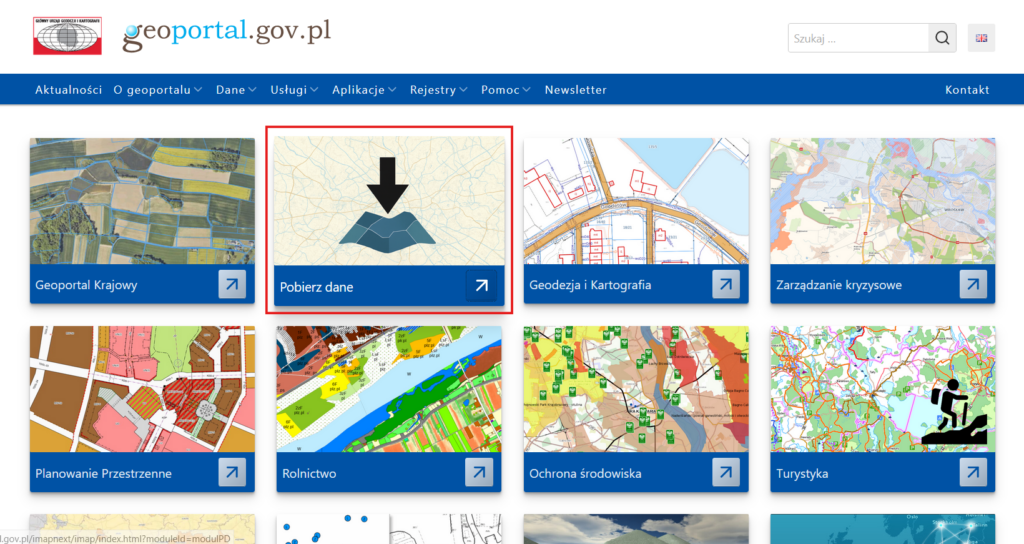Expand the Usługi dropdown menu
The width and height of the screenshot is (1024, 544).
[294, 90]
